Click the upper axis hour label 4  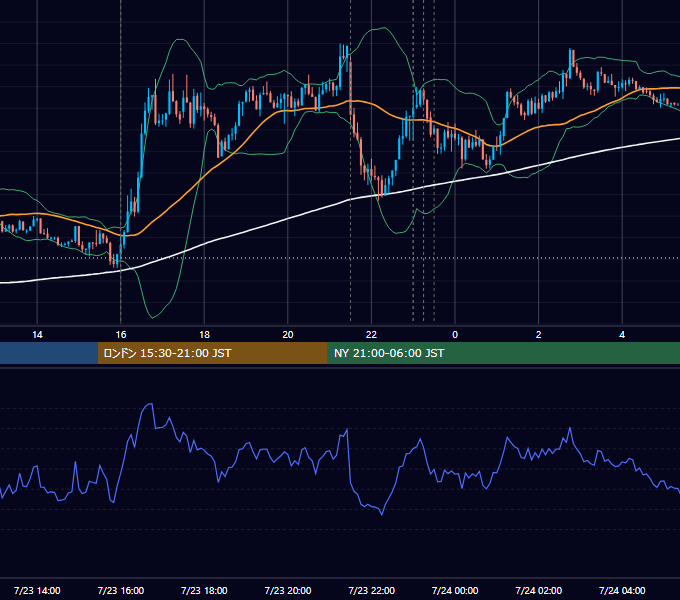click(x=622, y=335)
